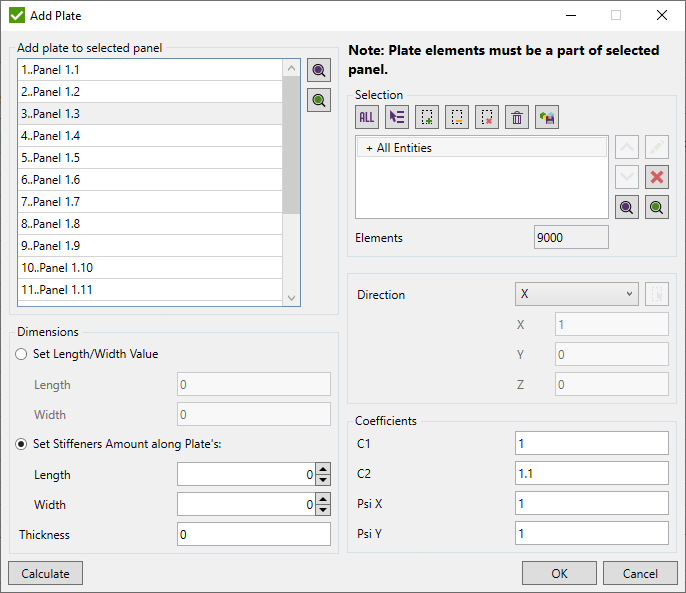
Task: Expand the All Entities tree node
Action: pyautogui.click(x=369, y=148)
